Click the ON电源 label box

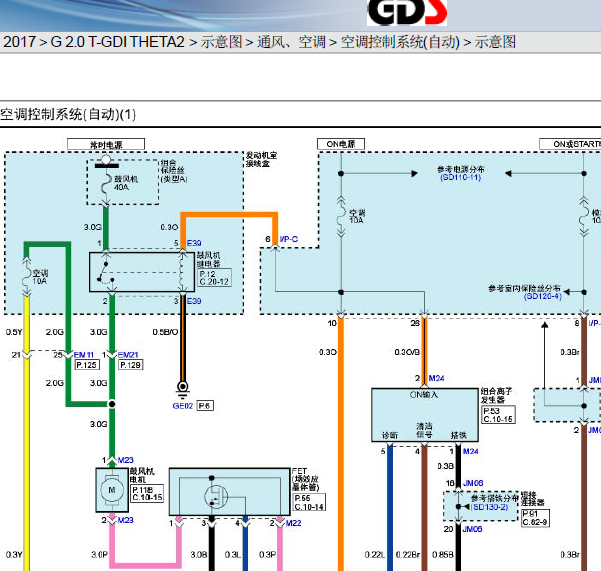341,144
